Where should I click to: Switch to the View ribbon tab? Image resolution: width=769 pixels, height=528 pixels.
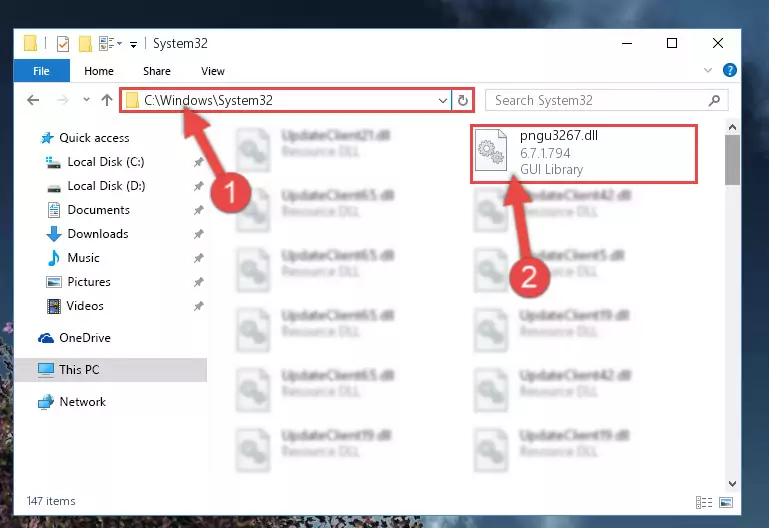213,71
